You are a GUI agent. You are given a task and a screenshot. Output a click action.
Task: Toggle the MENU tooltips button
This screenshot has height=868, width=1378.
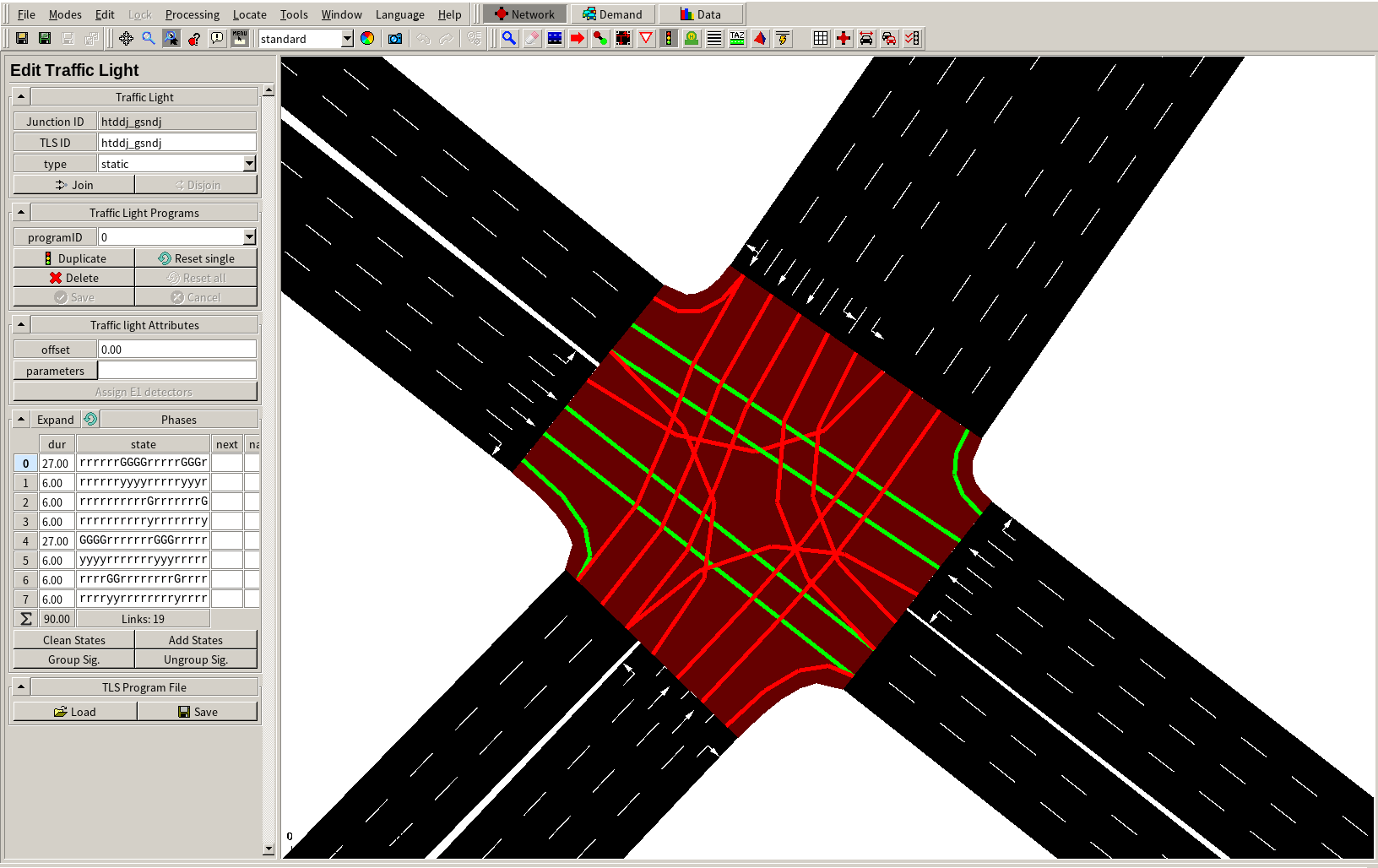pos(240,38)
